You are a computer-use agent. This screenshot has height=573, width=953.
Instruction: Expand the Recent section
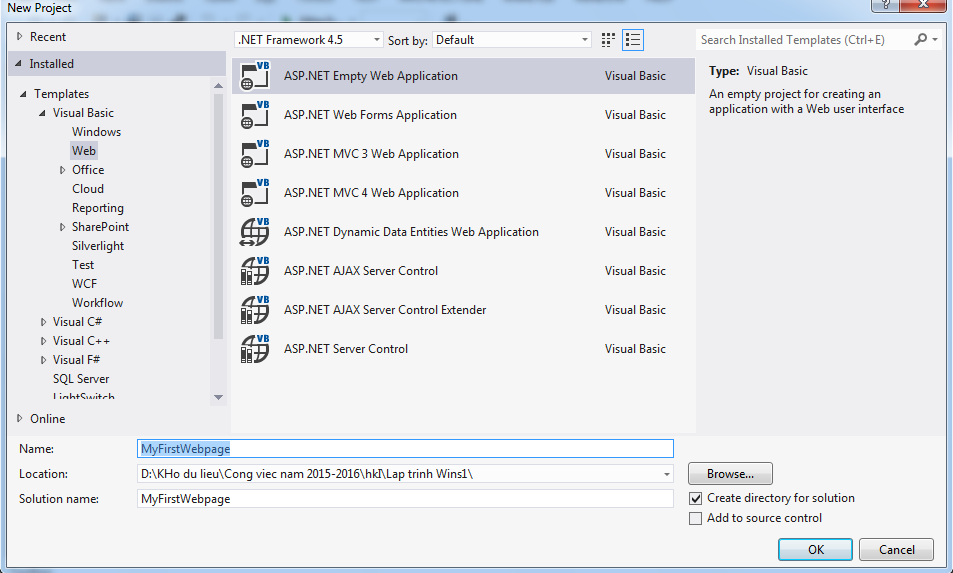19,36
